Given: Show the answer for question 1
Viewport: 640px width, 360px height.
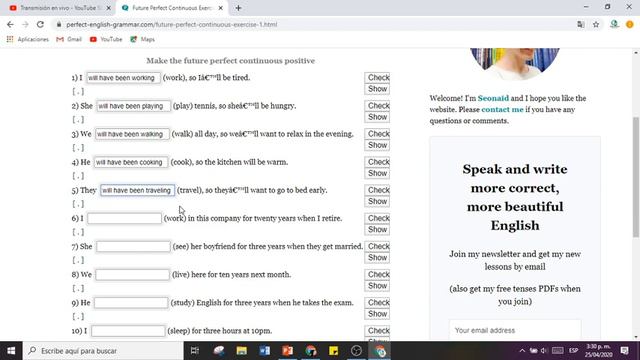Looking at the screenshot, I should pos(377,89).
